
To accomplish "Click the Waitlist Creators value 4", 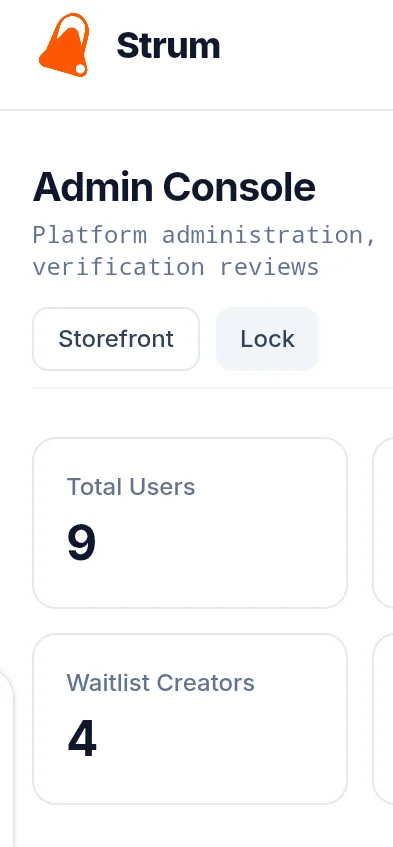I will point(82,738).
